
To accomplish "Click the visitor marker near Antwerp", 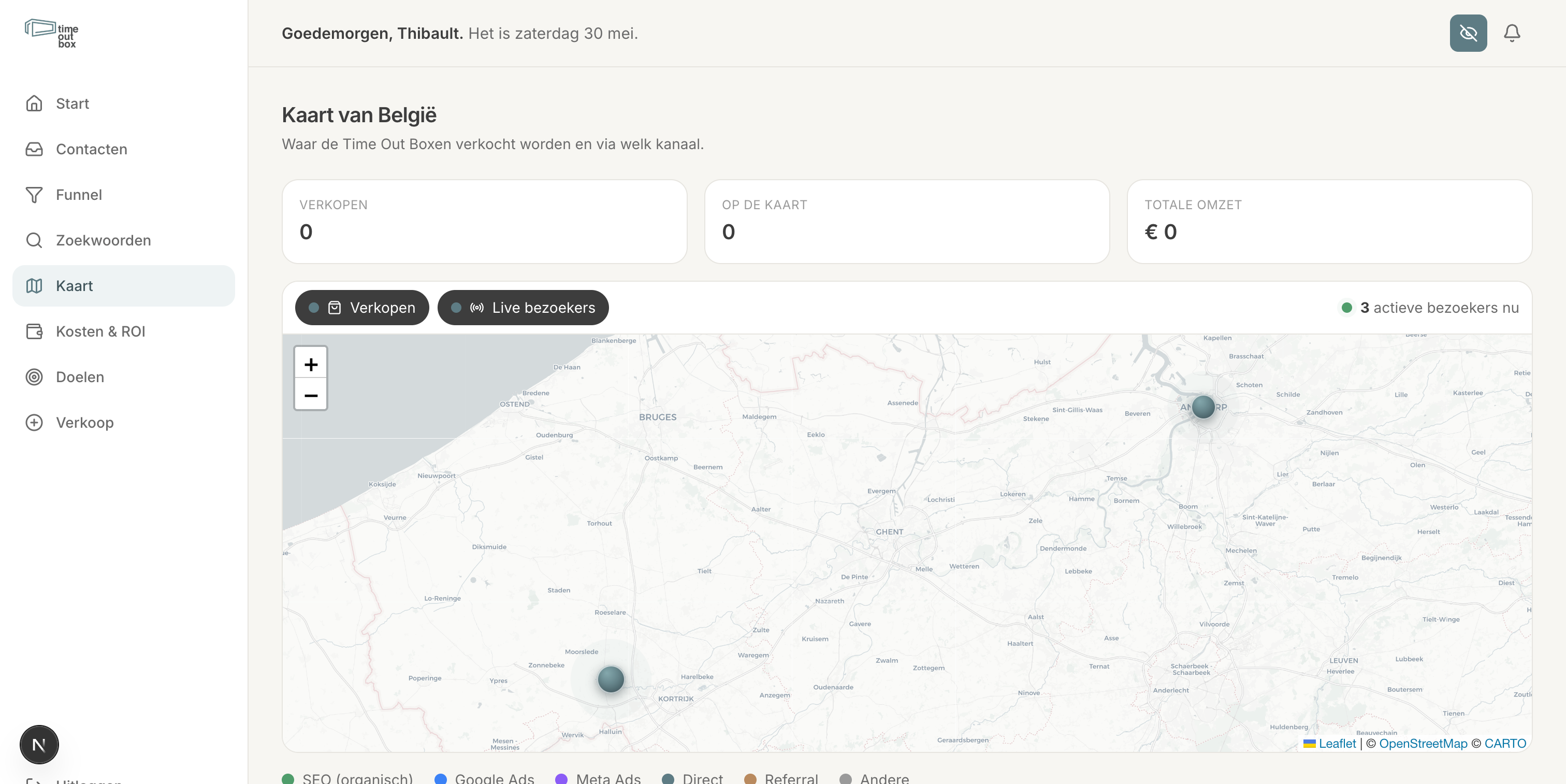I will (1203, 406).
